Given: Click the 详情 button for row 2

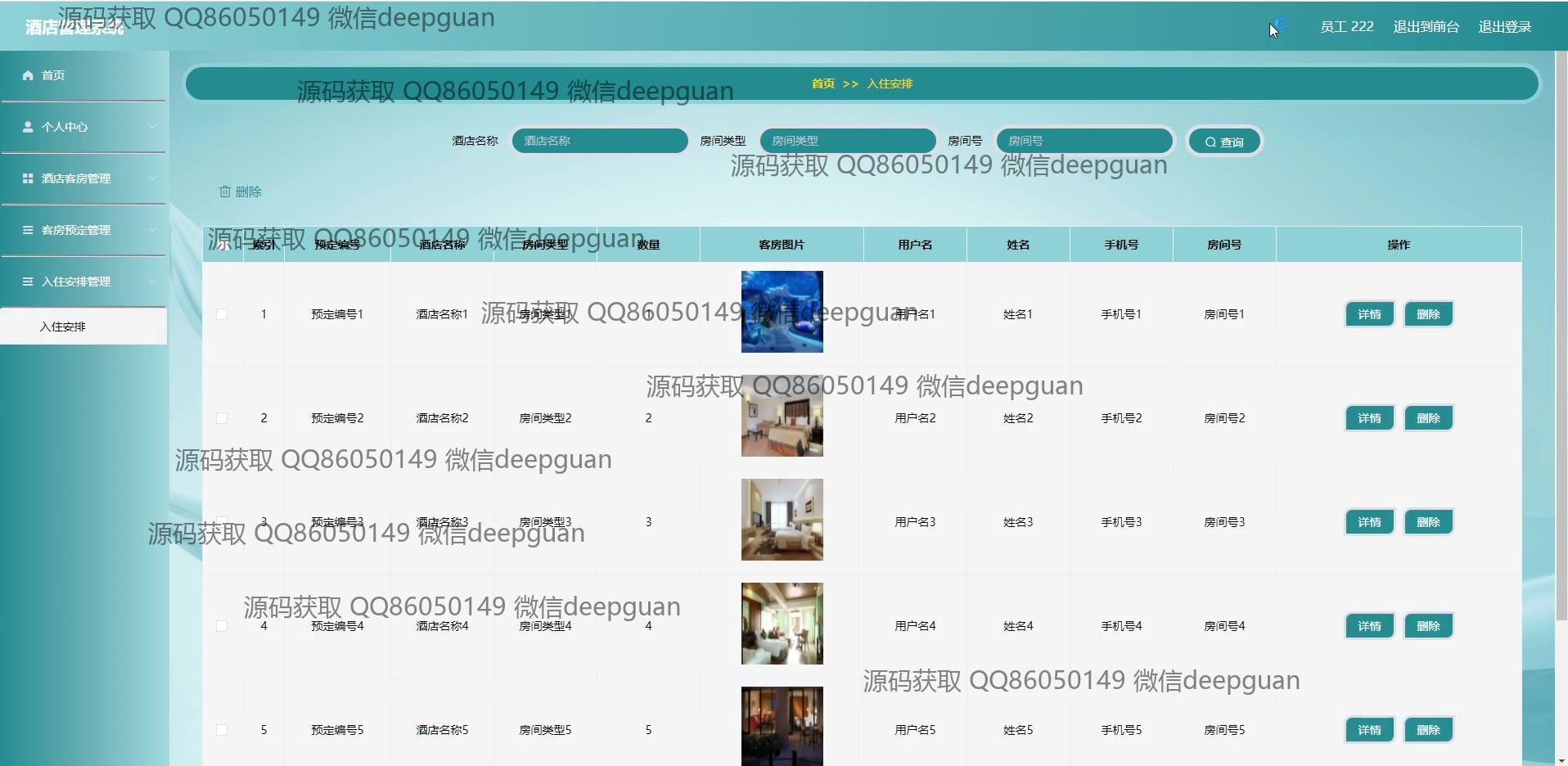Looking at the screenshot, I should (1368, 417).
